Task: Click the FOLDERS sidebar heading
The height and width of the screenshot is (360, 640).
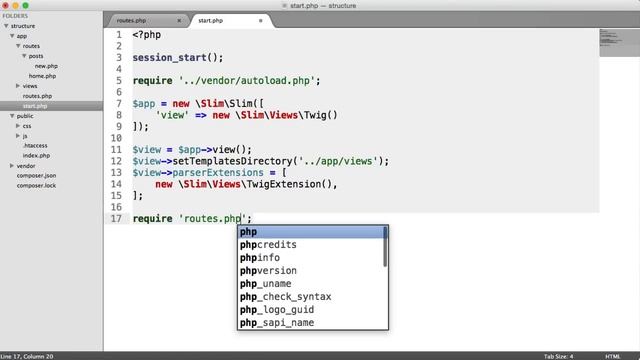Action: coord(15,16)
